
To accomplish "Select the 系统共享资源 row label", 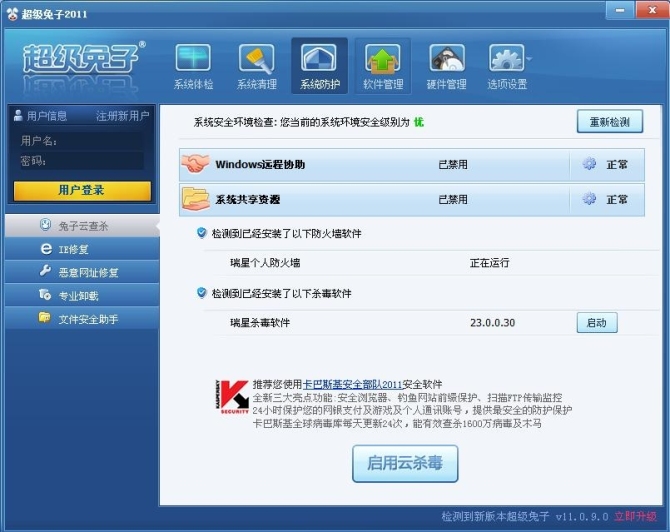I will tap(248, 200).
